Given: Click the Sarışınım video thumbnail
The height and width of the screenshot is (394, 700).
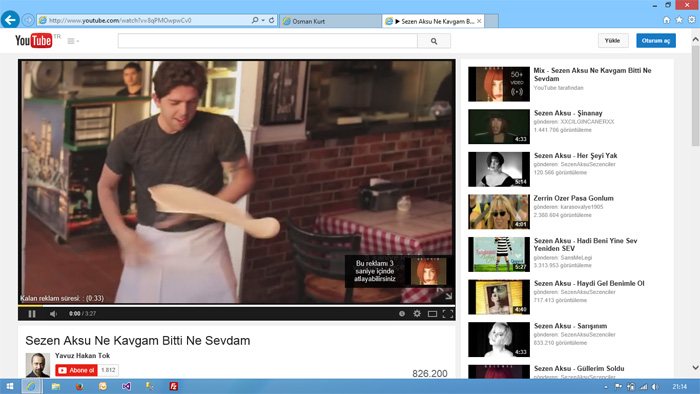Looking at the screenshot, I should pos(499,340).
